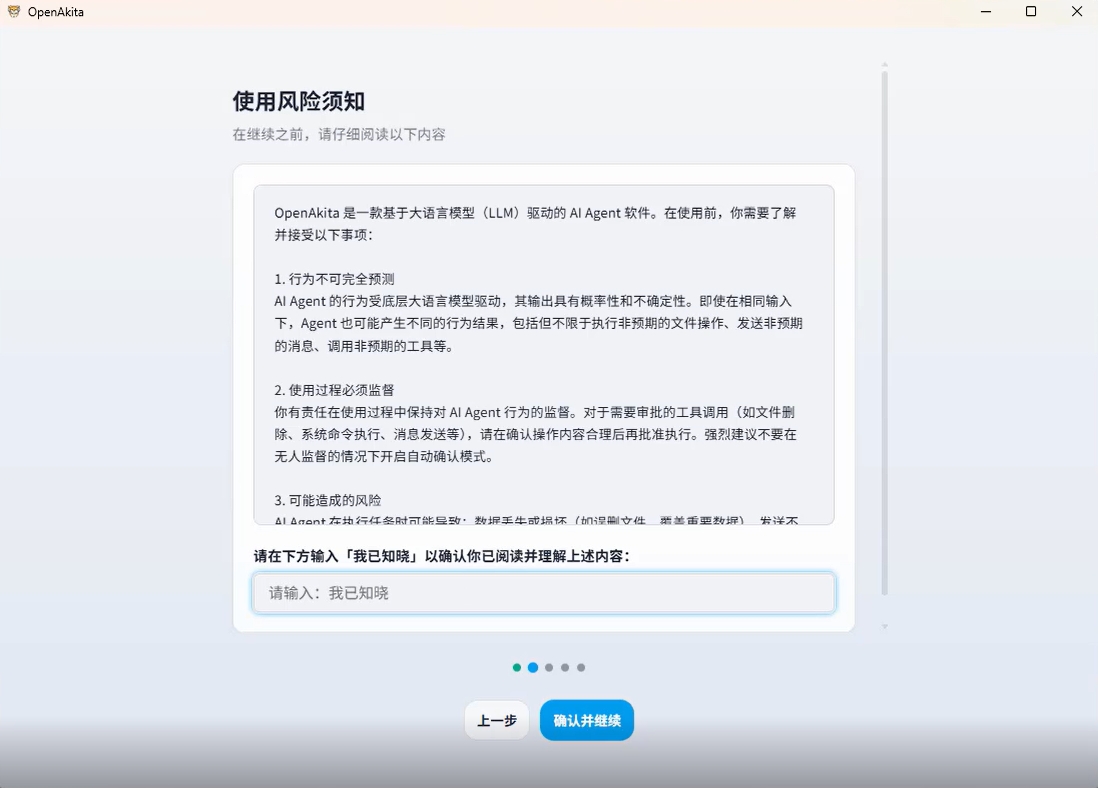The width and height of the screenshot is (1098, 788).
Task: Click the OpenAkita title bar text
Action: [56, 12]
